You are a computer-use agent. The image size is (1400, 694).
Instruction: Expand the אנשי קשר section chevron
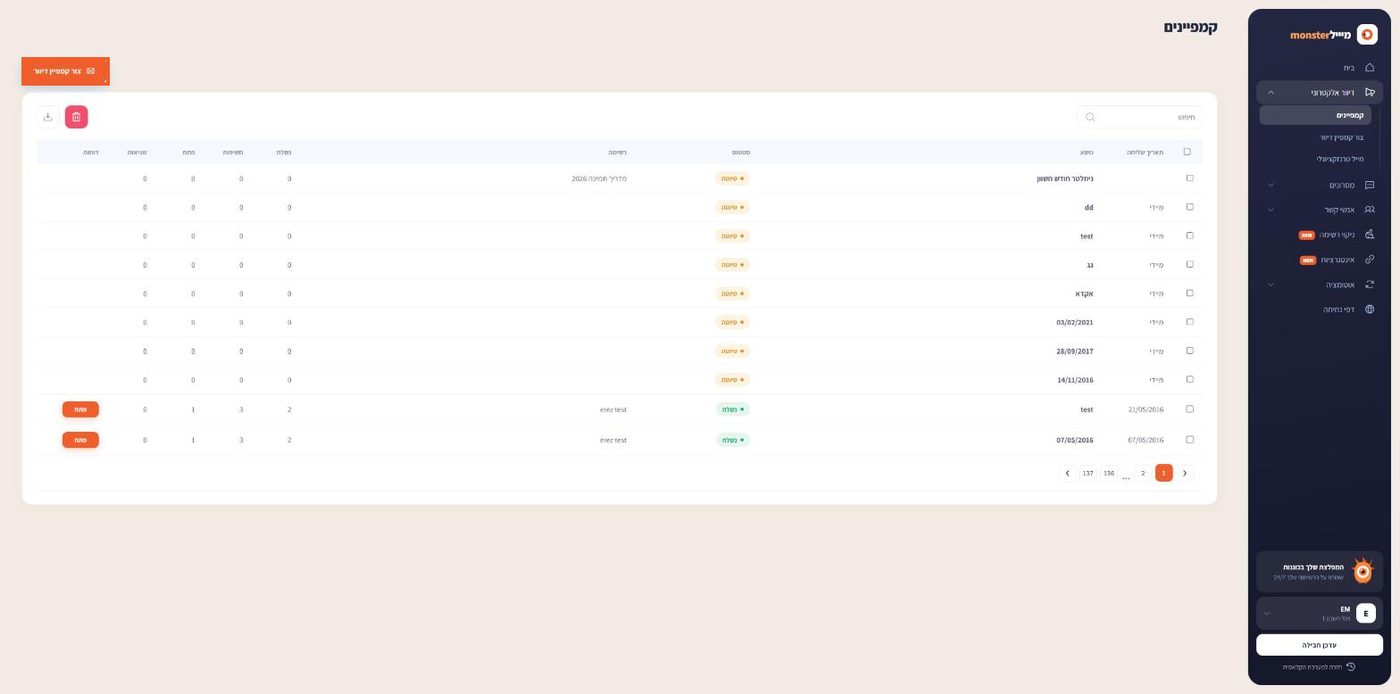click(1271, 210)
